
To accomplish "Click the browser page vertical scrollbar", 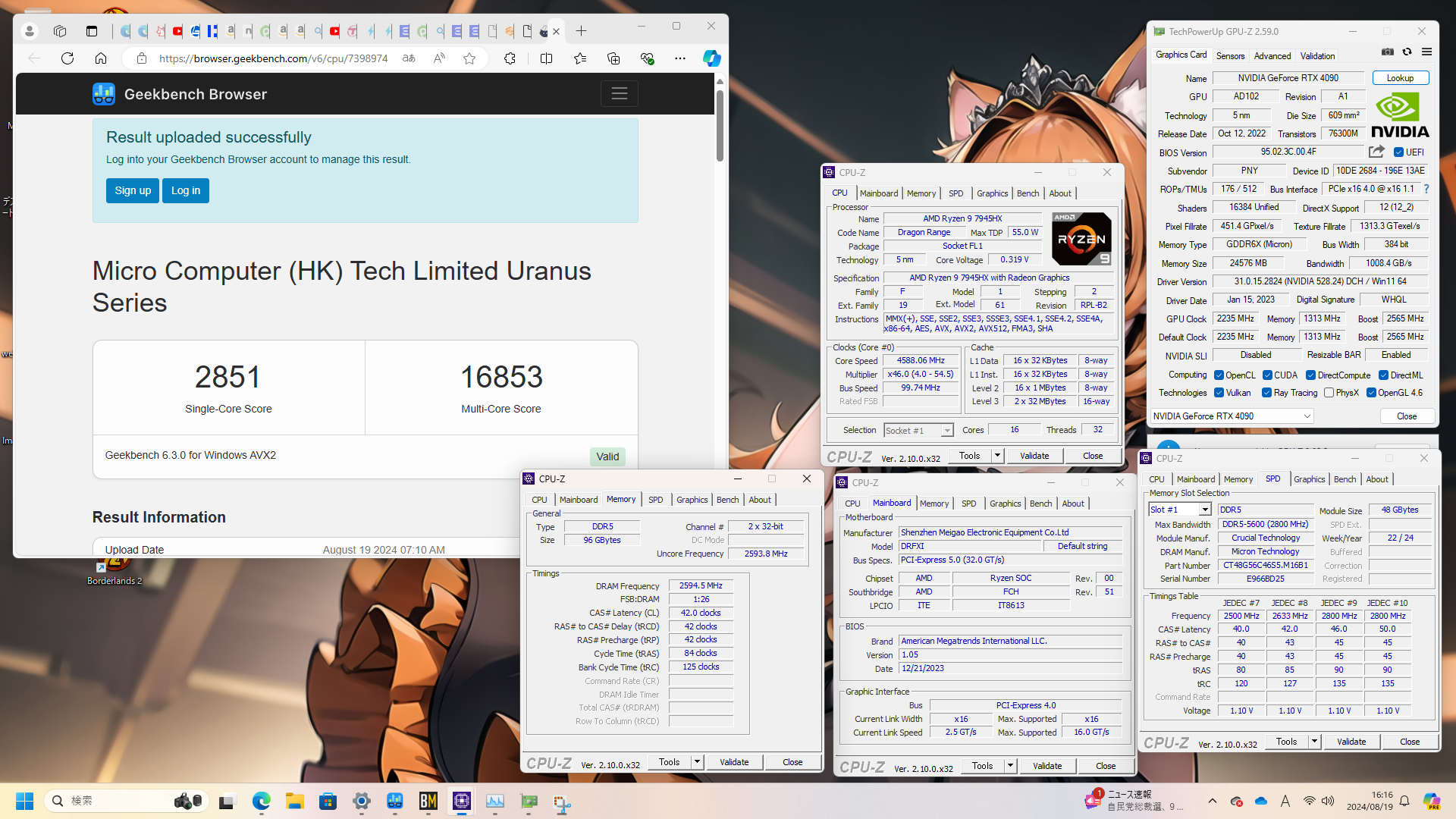I will click(x=720, y=125).
